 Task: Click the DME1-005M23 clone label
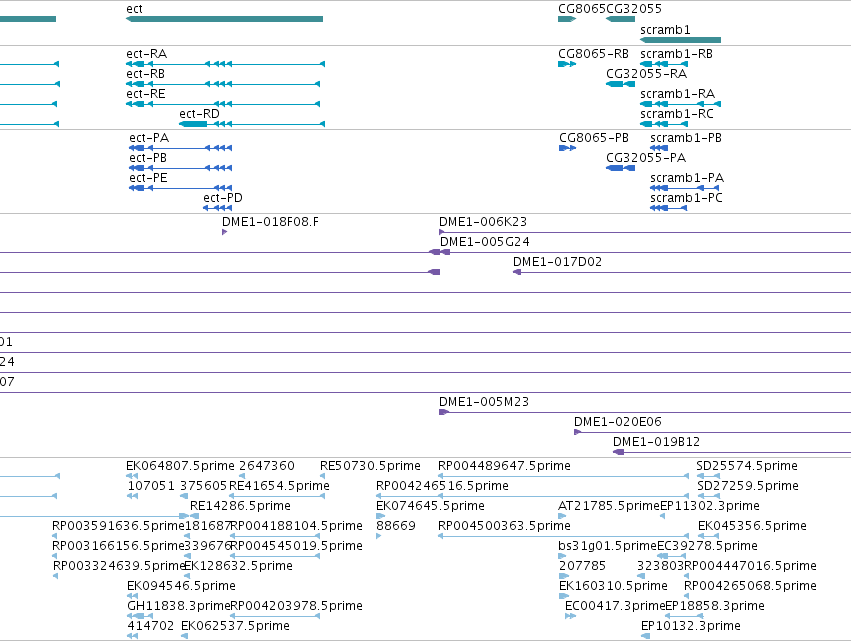[x=484, y=402]
